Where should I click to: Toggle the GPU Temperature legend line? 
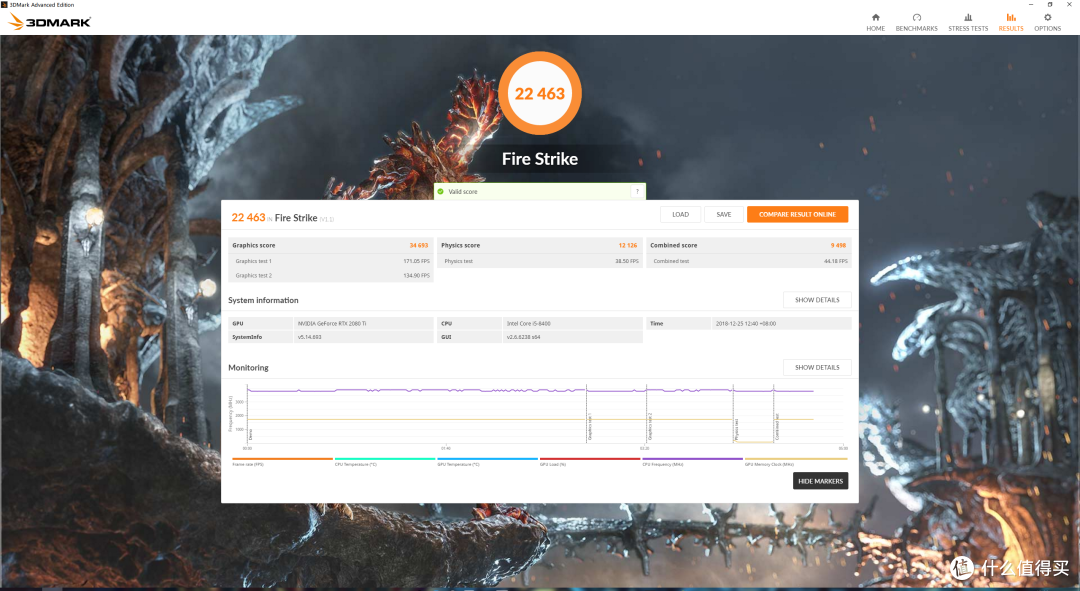click(x=487, y=461)
